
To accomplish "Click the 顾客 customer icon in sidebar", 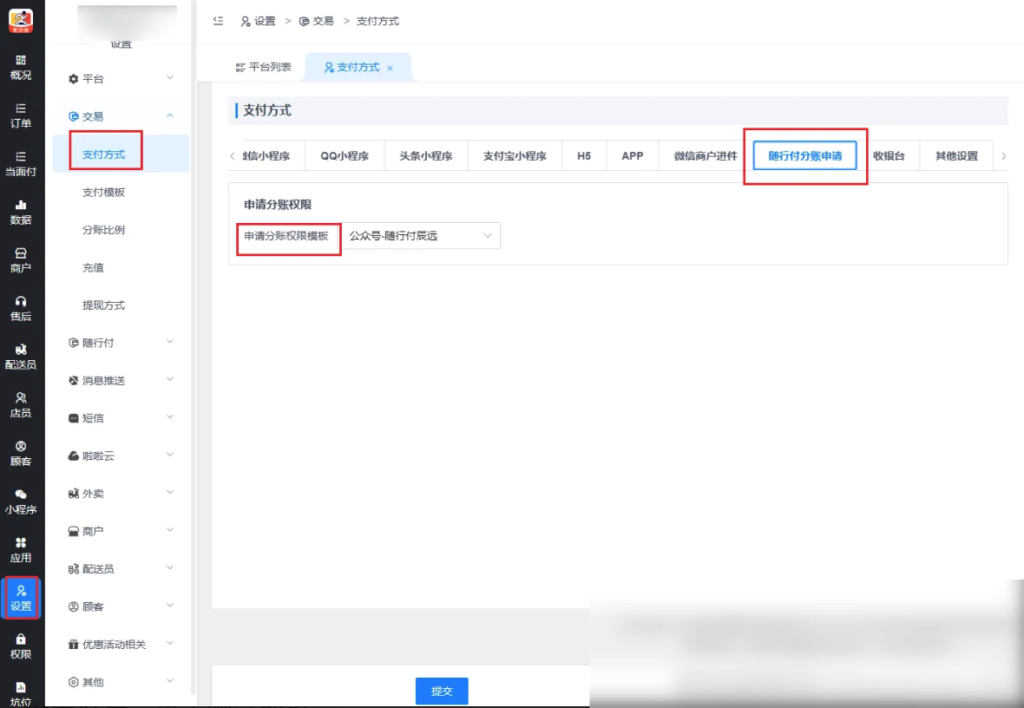I will (20, 453).
